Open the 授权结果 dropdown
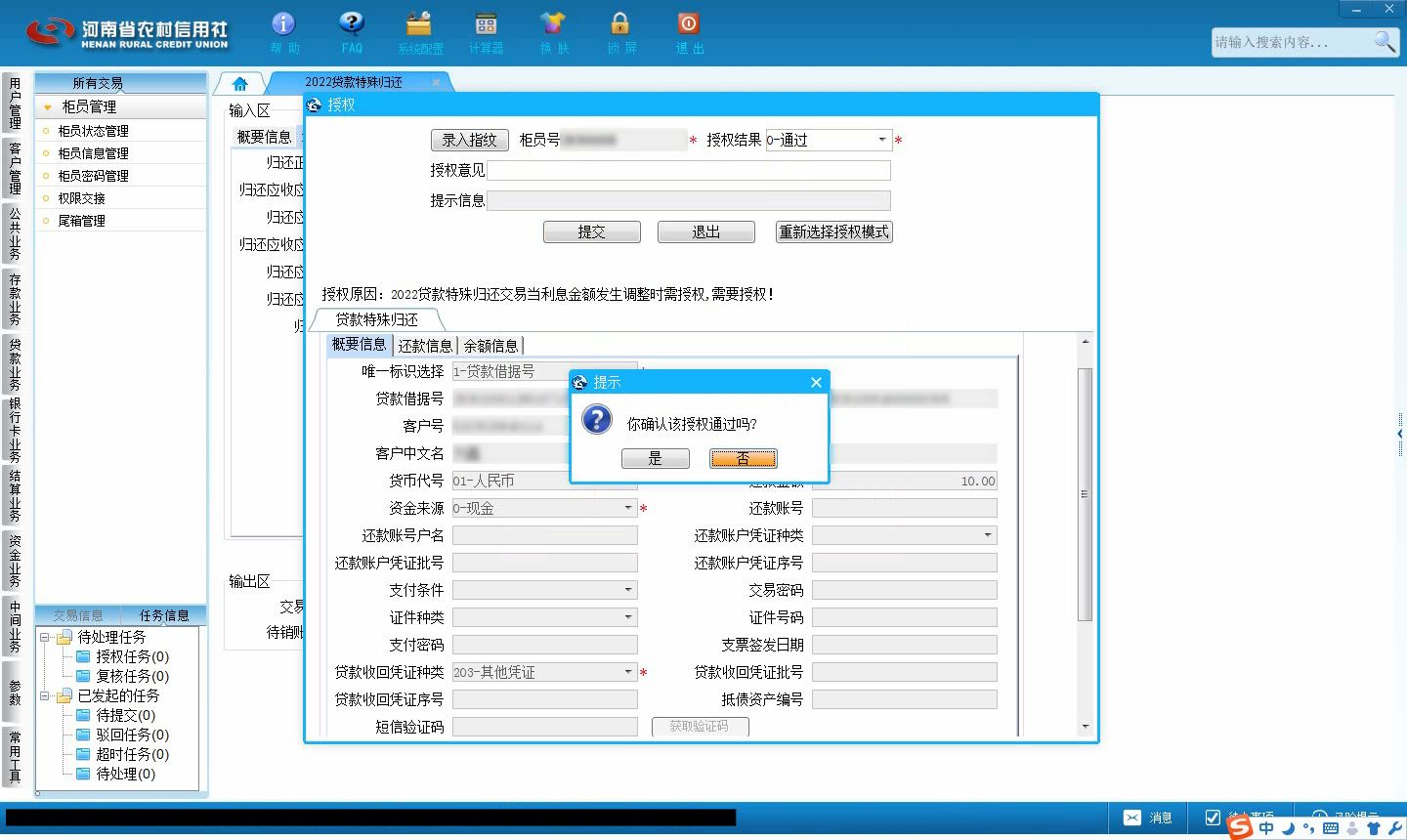Viewport: 1407px width, 840px height. click(x=882, y=140)
